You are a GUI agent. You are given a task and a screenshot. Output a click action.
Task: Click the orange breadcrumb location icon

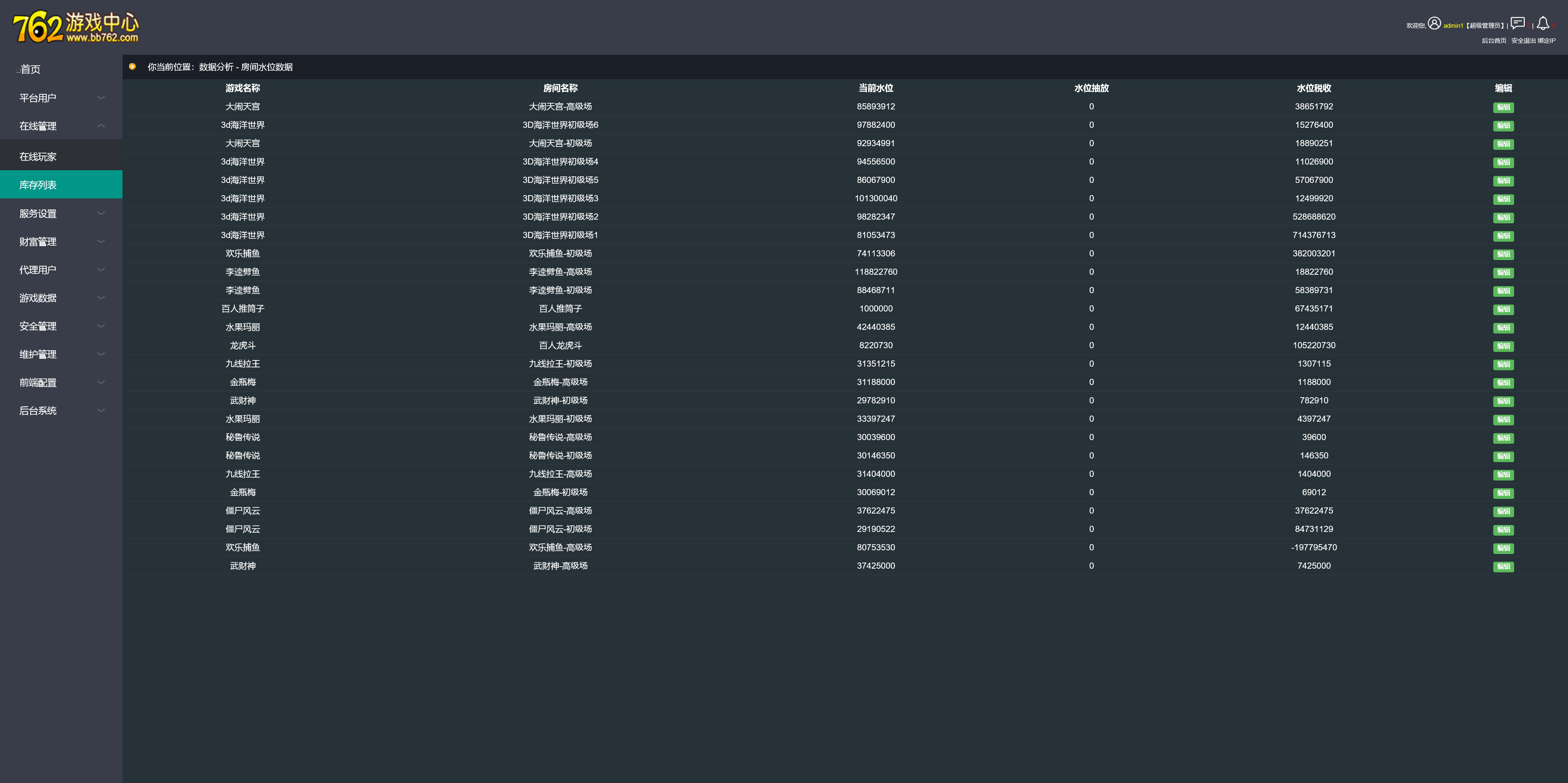coord(133,67)
